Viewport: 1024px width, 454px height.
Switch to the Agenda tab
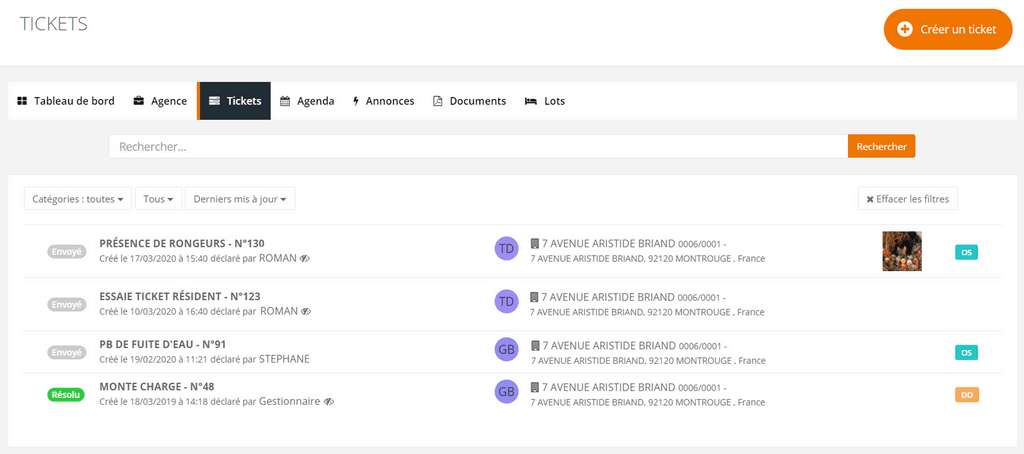[307, 101]
